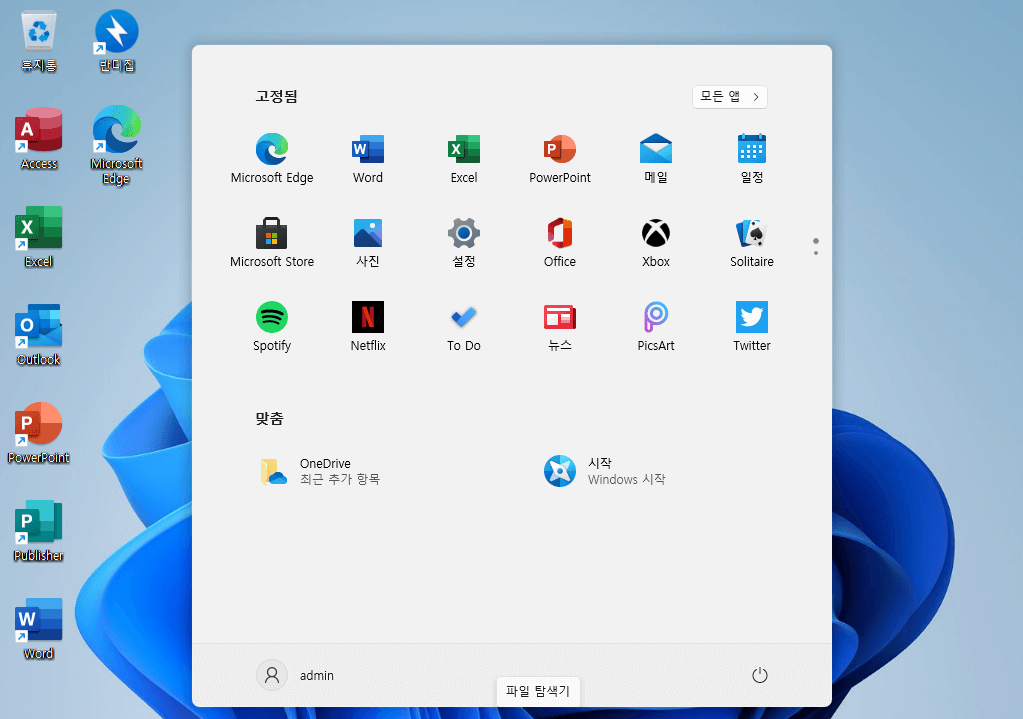Select the Publisher desktop shortcut
Viewport: 1023px width, 719px height.
(38, 530)
